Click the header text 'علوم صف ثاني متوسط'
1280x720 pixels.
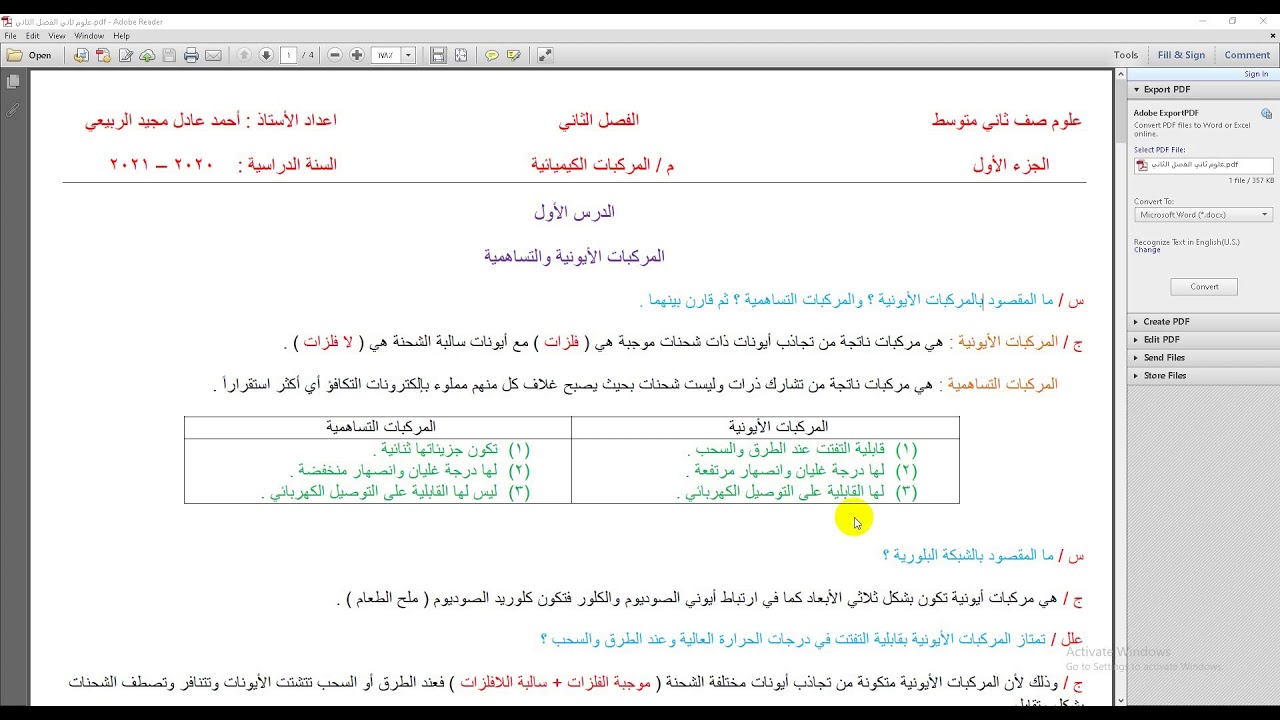[1006, 120]
